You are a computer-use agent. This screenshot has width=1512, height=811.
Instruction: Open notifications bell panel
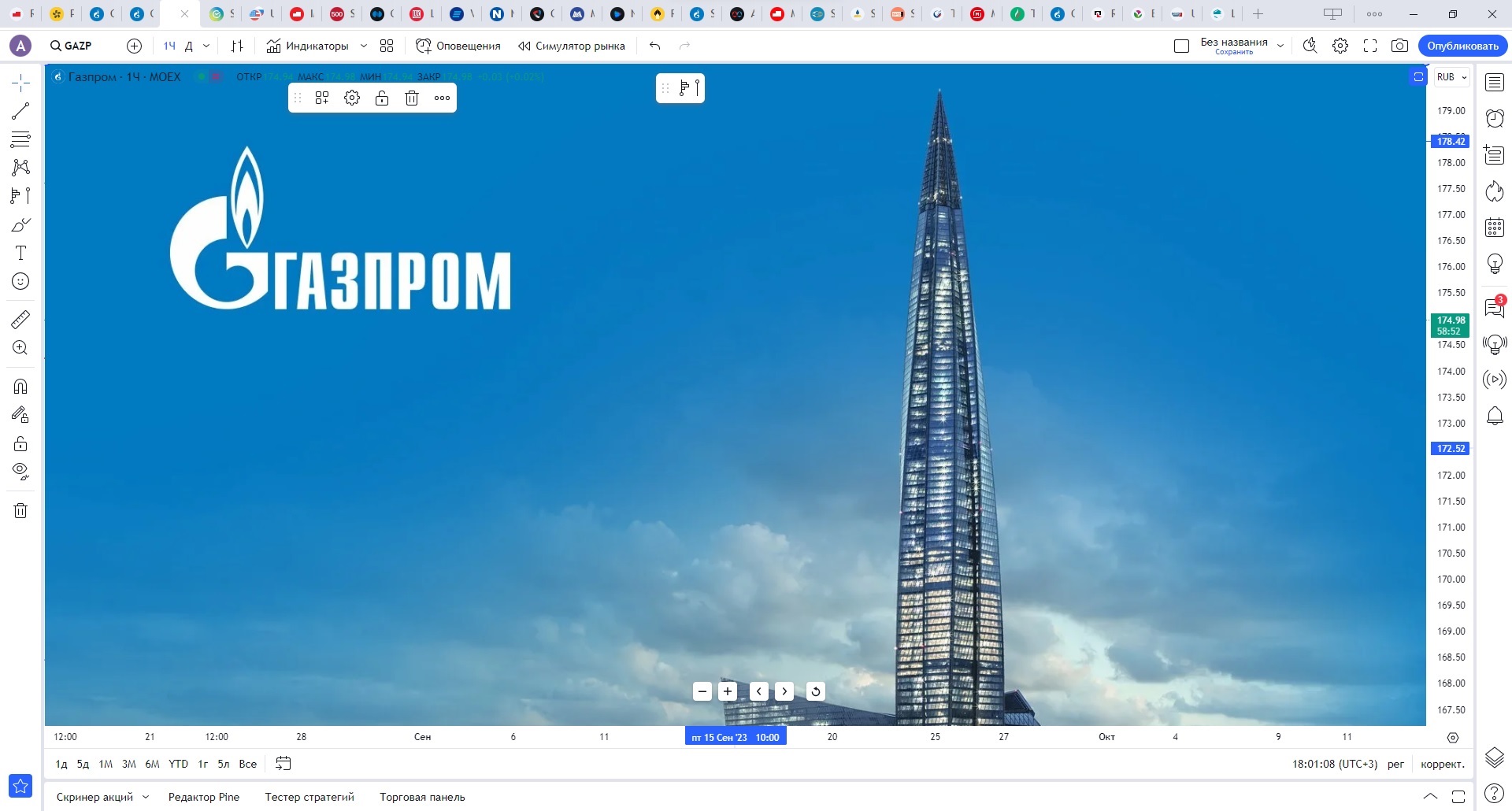tap(1495, 416)
